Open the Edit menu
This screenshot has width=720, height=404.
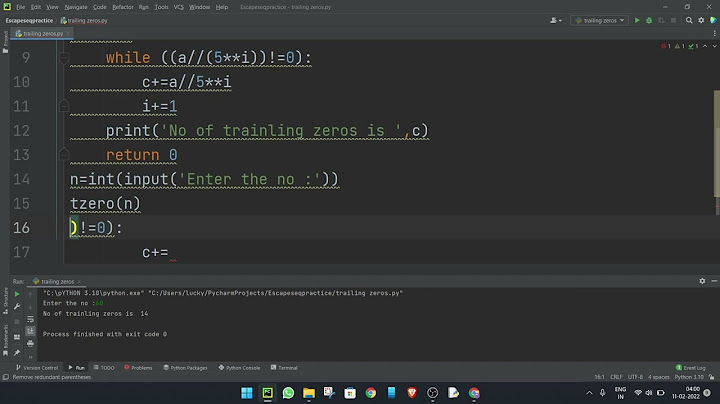coord(36,7)
